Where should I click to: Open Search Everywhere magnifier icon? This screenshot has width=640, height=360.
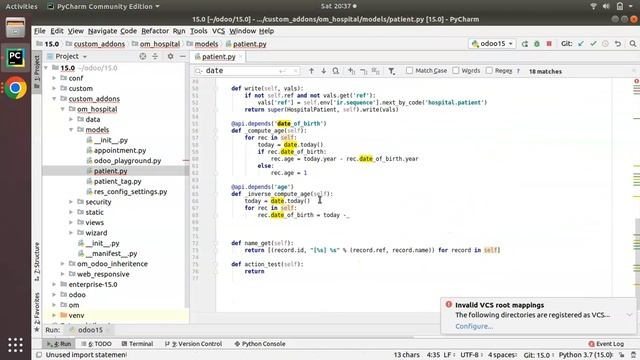pos(633,44)
